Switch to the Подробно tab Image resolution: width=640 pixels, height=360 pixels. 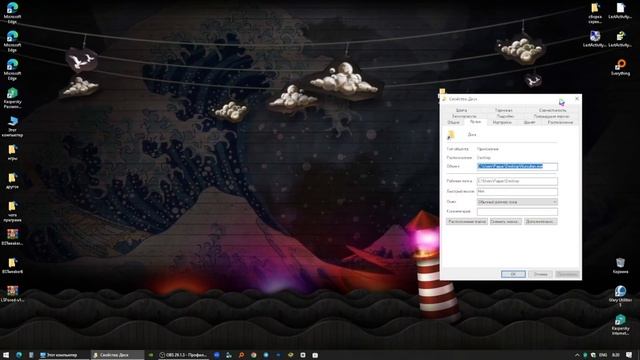point(505,116)
